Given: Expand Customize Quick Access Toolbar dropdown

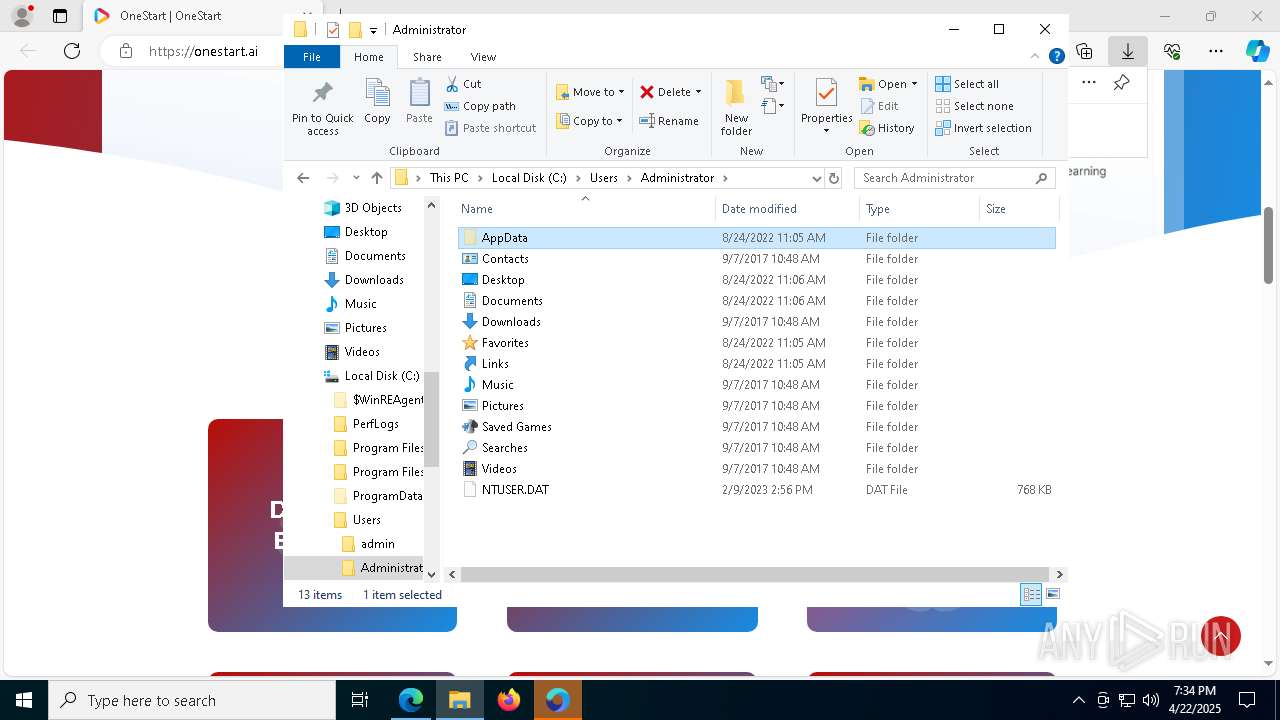Looking at the screenshot, I should pyautogui.click(x=373, y=30).
